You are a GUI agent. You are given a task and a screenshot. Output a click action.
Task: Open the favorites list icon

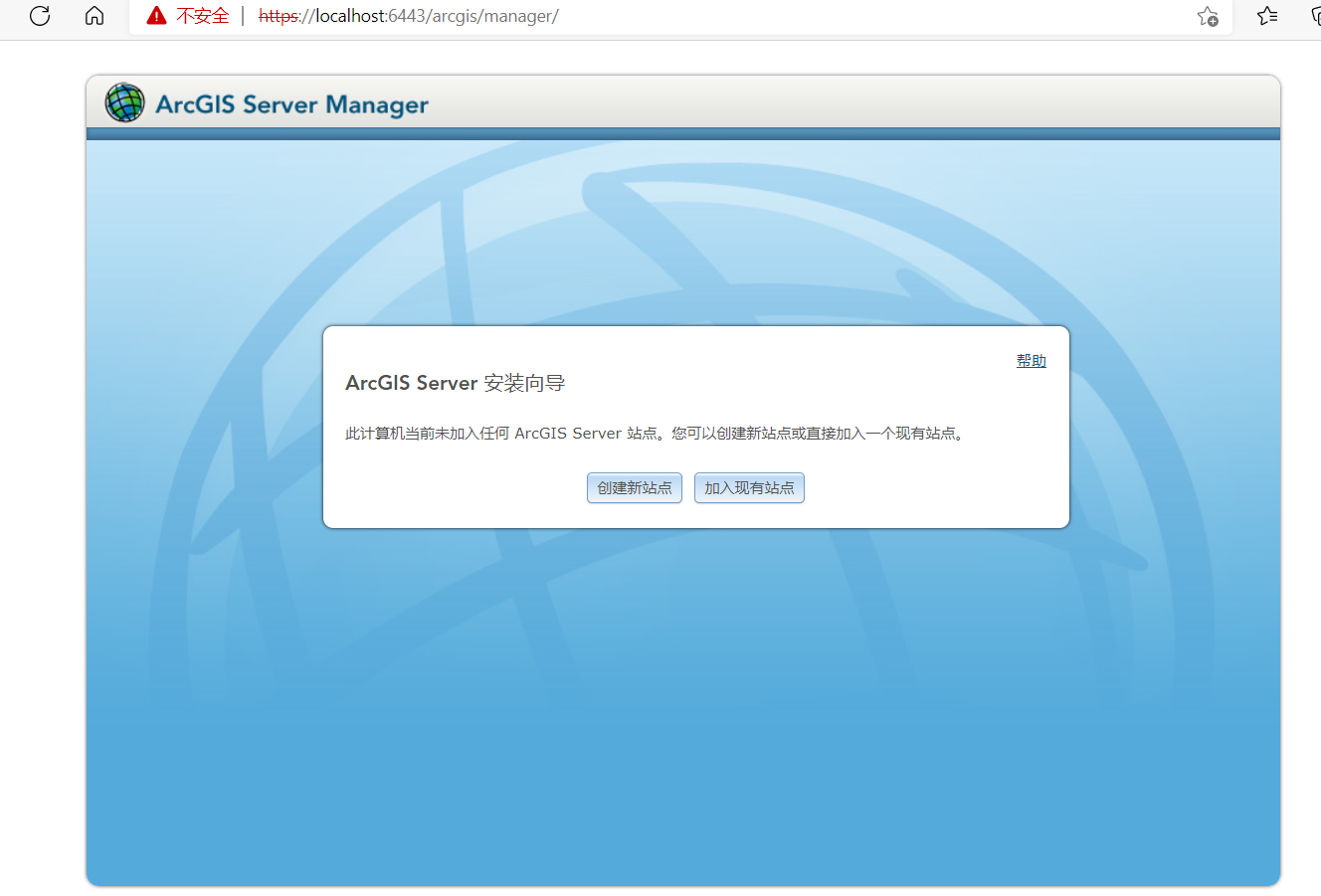point(1267,15)
